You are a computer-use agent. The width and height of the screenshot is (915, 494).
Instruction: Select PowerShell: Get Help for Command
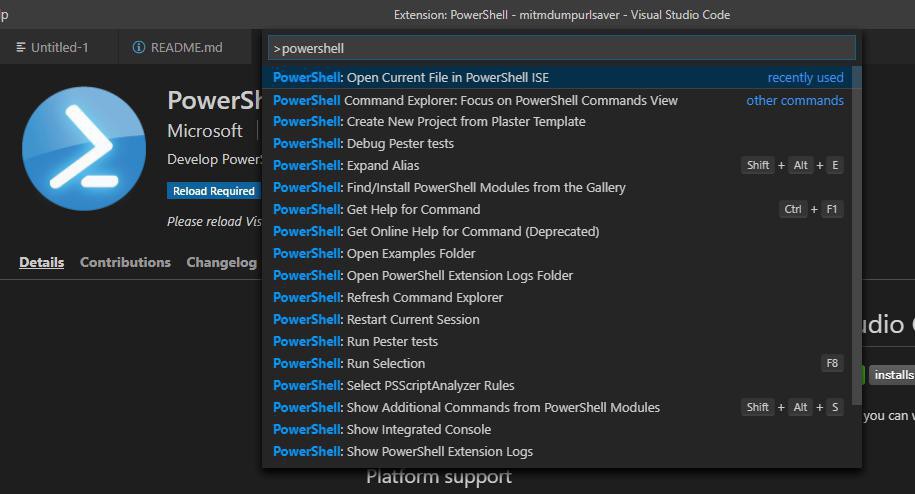pos(557,209)
